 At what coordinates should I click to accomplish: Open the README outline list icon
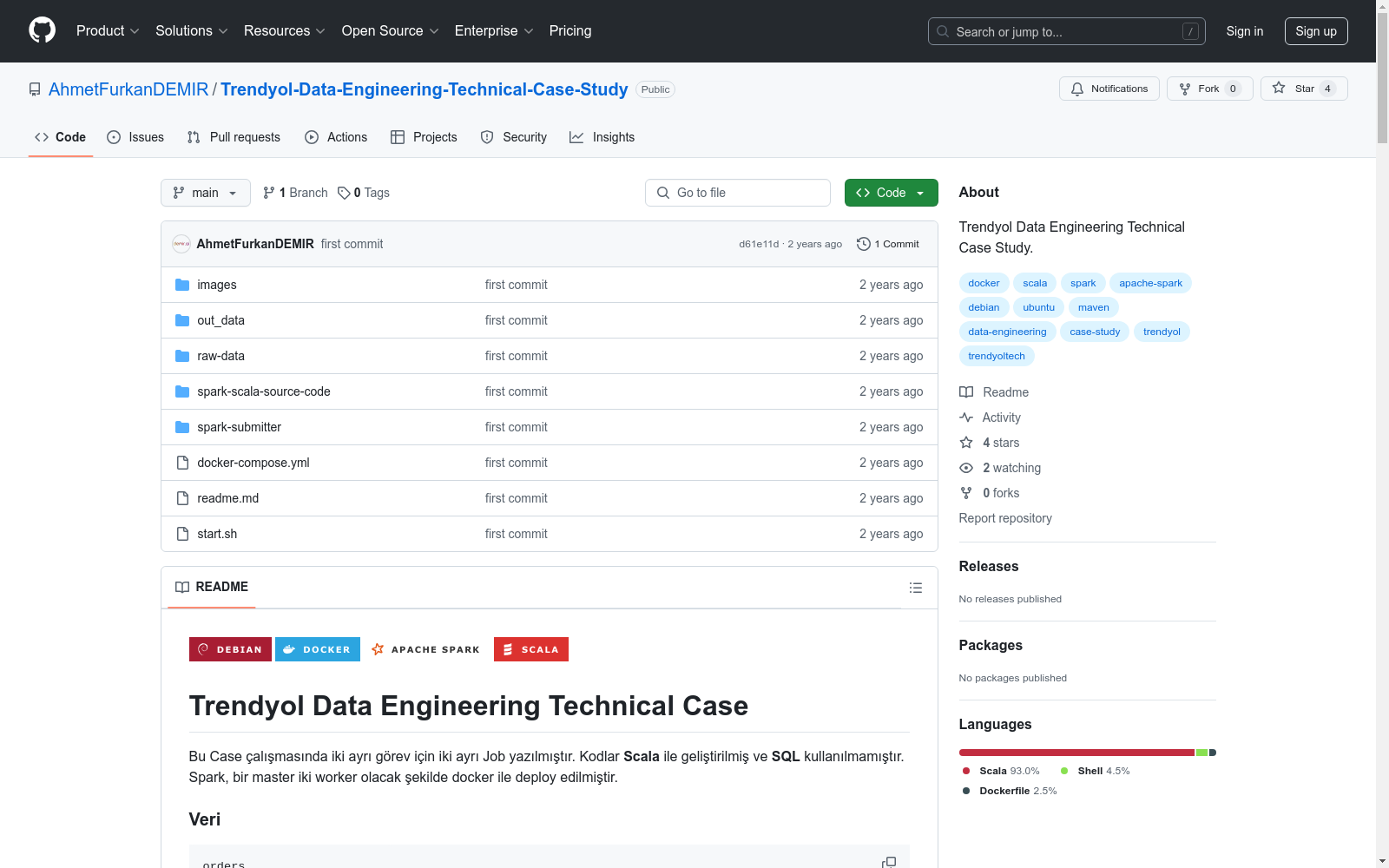tap(916, 588)
